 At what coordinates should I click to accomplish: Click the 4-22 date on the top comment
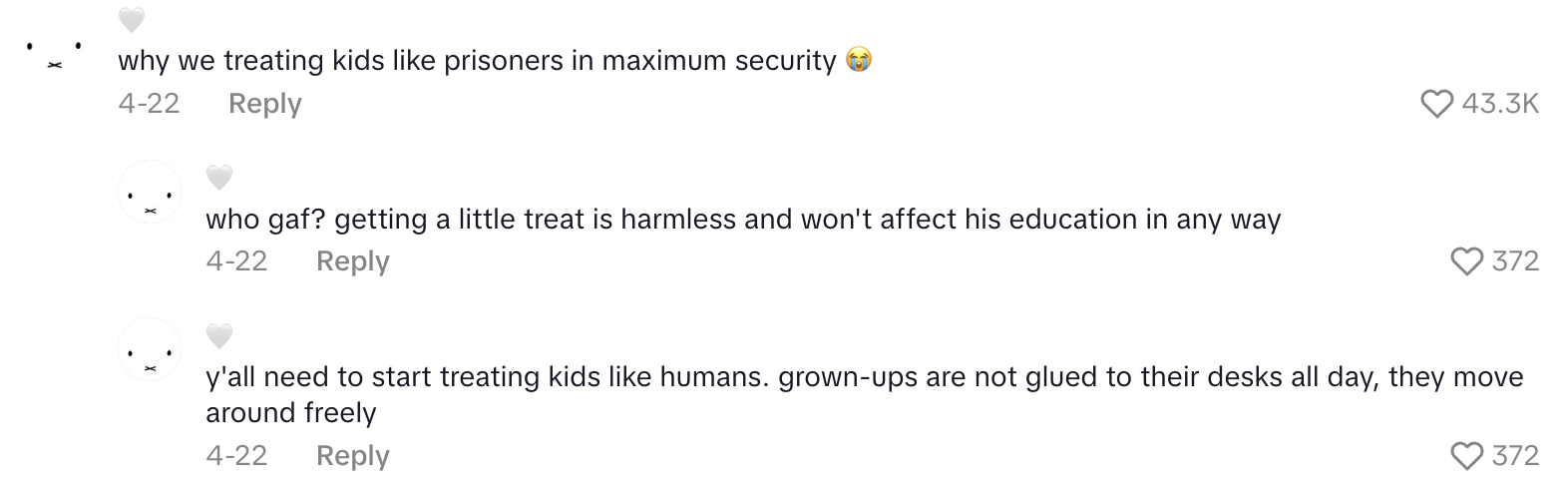pyautogui.click(x=149, y=104)
